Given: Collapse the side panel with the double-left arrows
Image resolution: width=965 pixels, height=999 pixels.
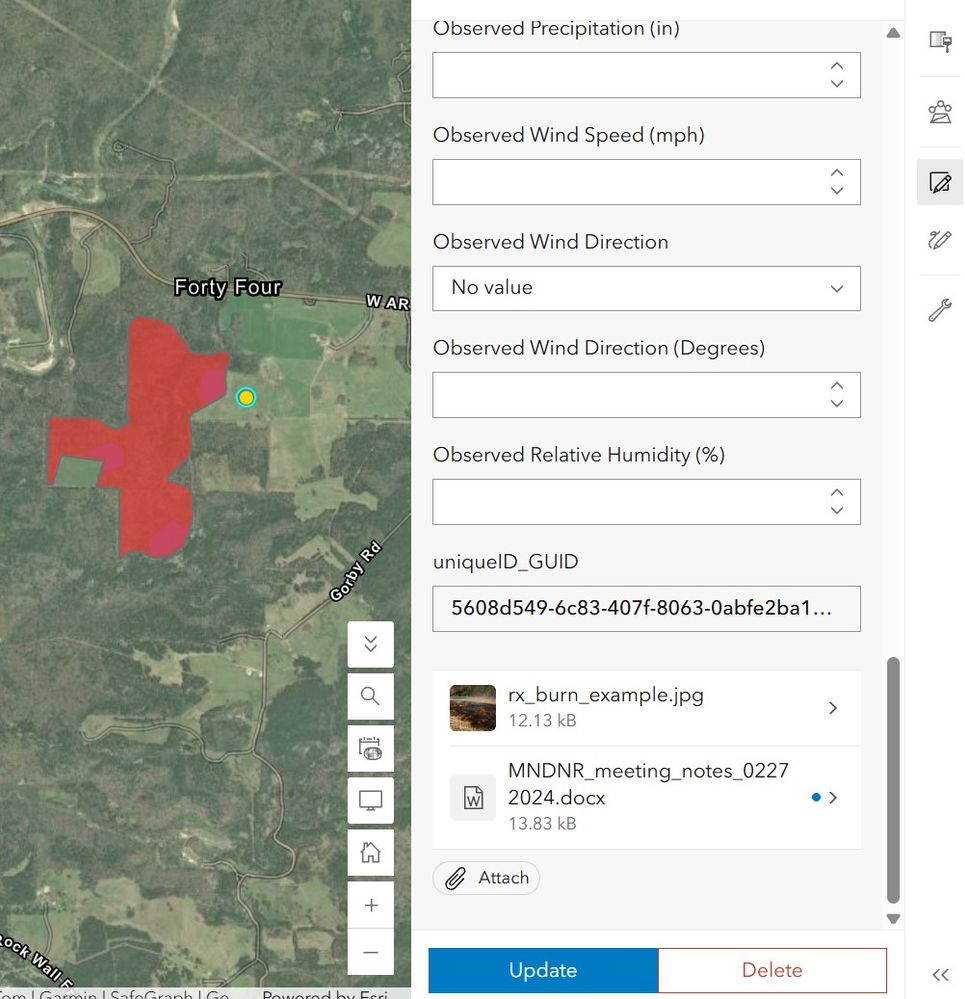Looking at the screenshot, I should coord(940,975).
